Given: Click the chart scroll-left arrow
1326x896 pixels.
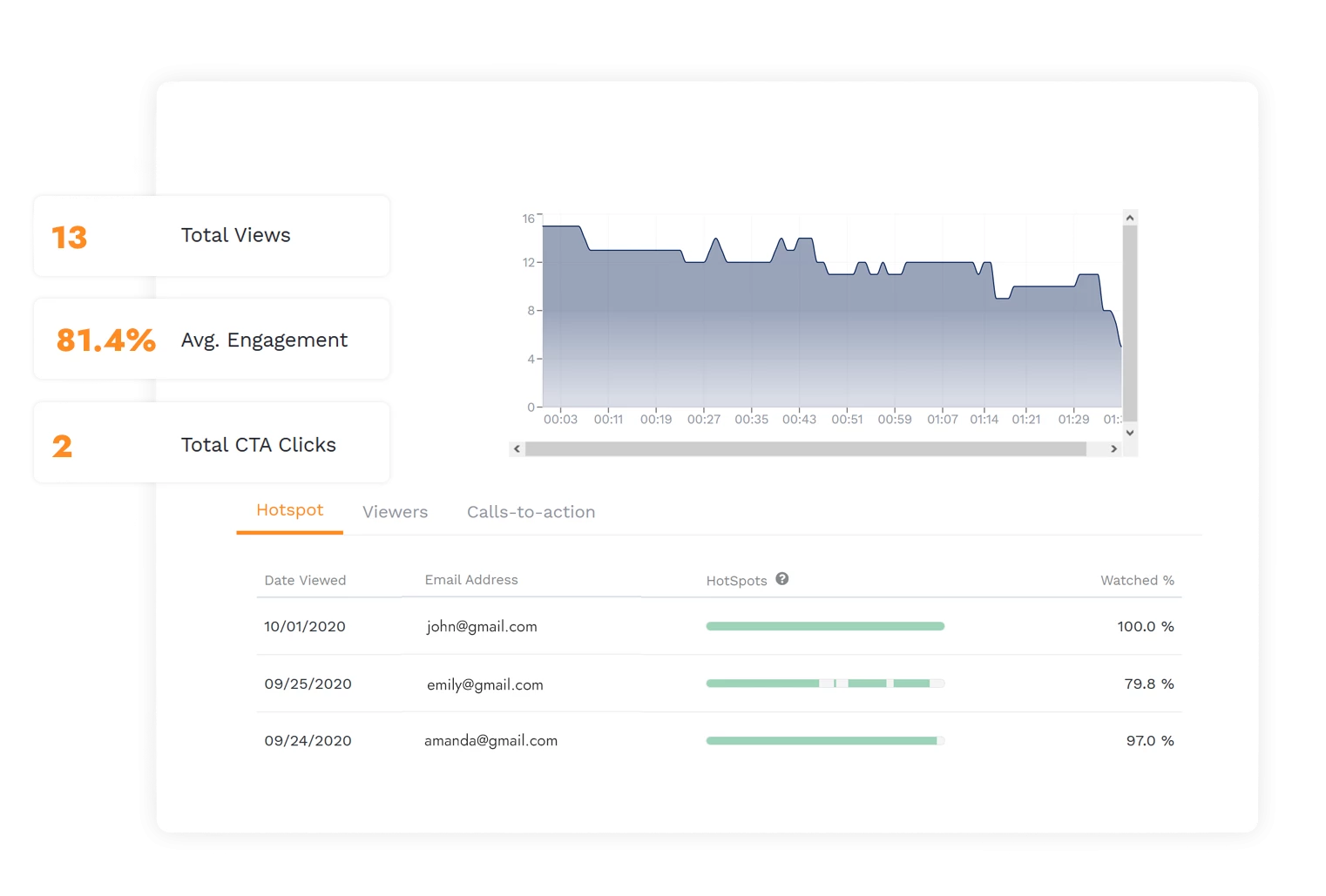Looking at the screenshot, I should pyautogui.click(x=518, y=449).
